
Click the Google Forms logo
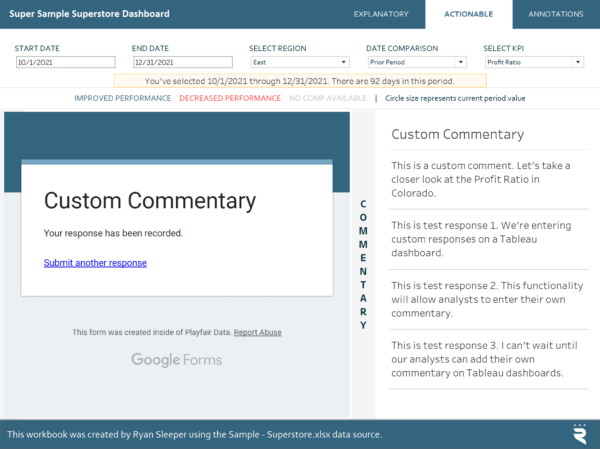point(176,360)
